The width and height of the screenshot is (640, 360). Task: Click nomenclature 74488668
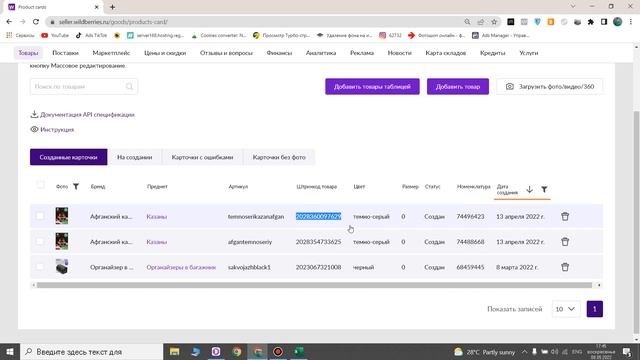point(470,242)
